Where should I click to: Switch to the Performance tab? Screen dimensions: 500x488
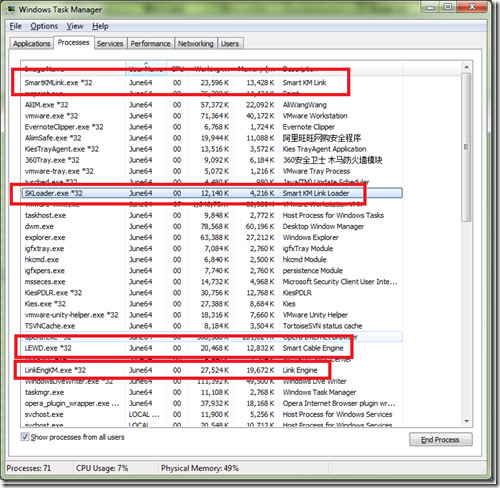click(150, 44)
